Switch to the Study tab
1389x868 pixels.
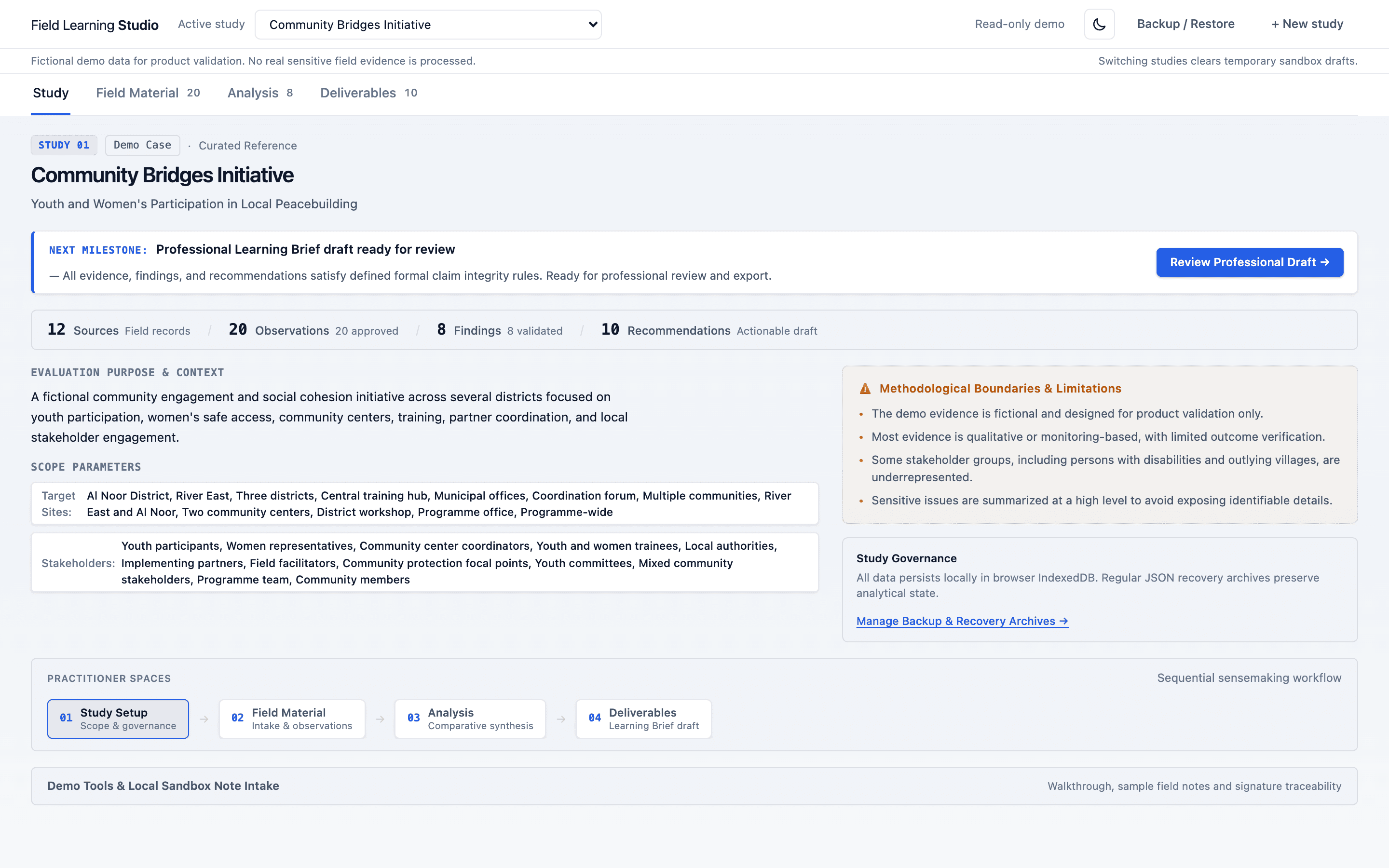tap(51, 93)
